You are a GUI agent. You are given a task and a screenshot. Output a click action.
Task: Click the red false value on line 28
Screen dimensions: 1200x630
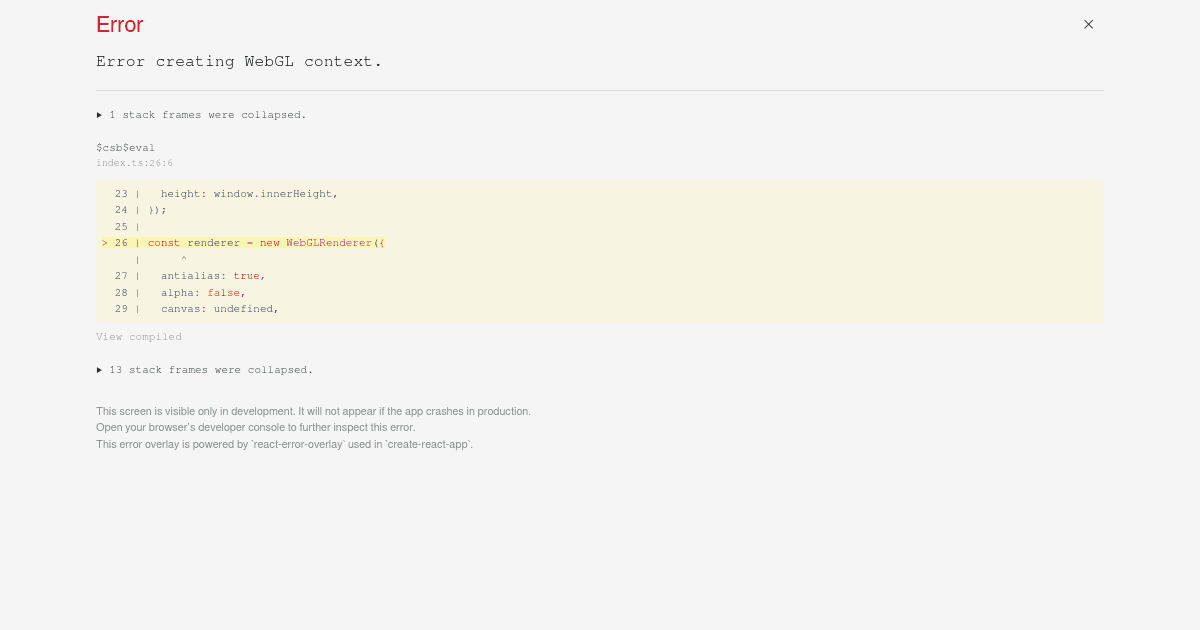tap(224, 292)
